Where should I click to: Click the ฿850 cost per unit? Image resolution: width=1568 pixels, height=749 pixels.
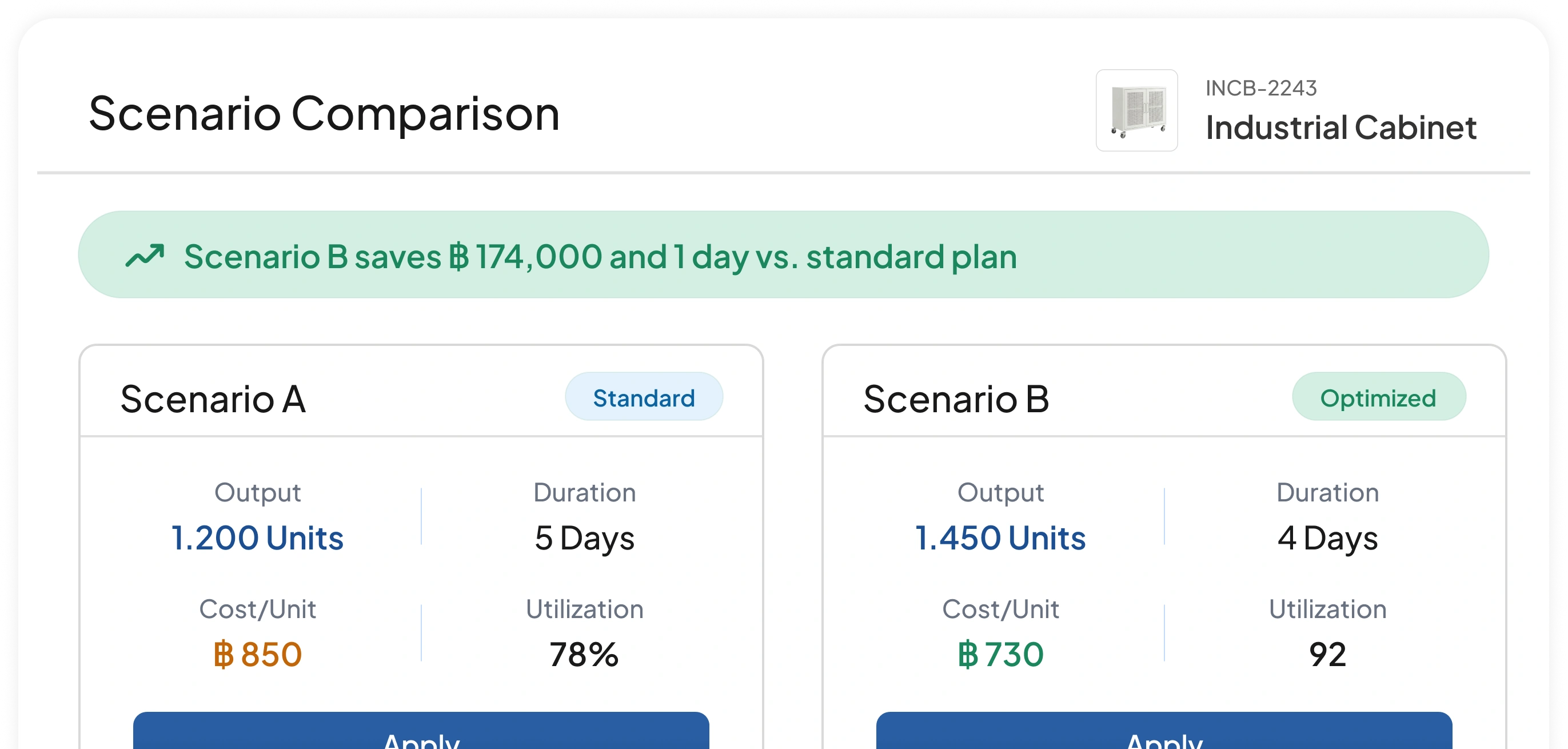[257, 655]
